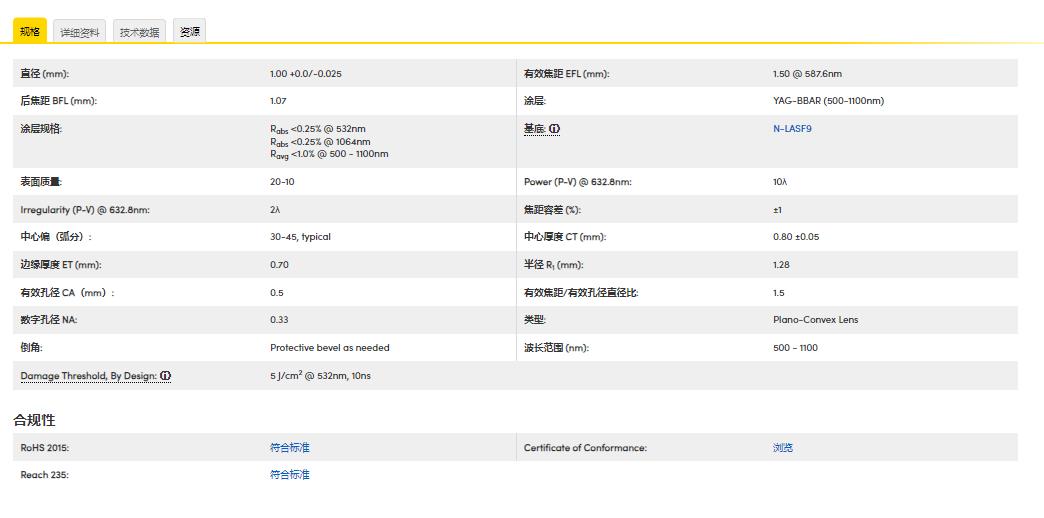Viewport: 1044px width, 518px height.
Task: Click the info icon next to 基底
Action: [555, 129]
